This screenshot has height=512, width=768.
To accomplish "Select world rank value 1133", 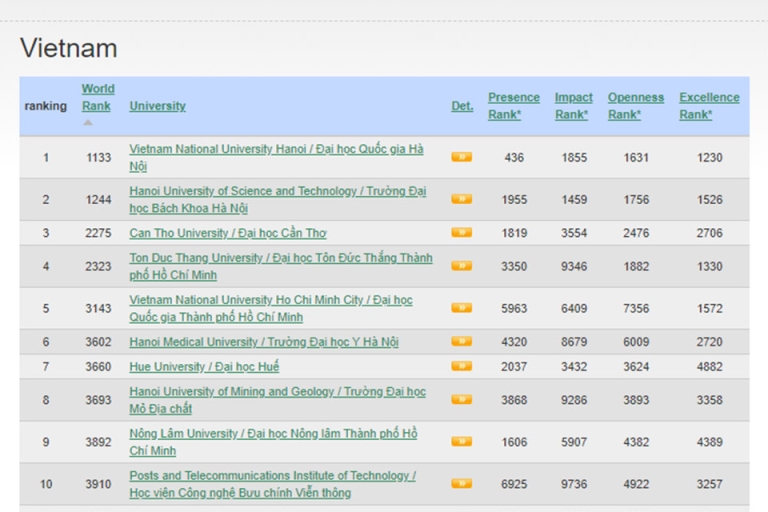I will pyautogui.click(x=98, y=157).
